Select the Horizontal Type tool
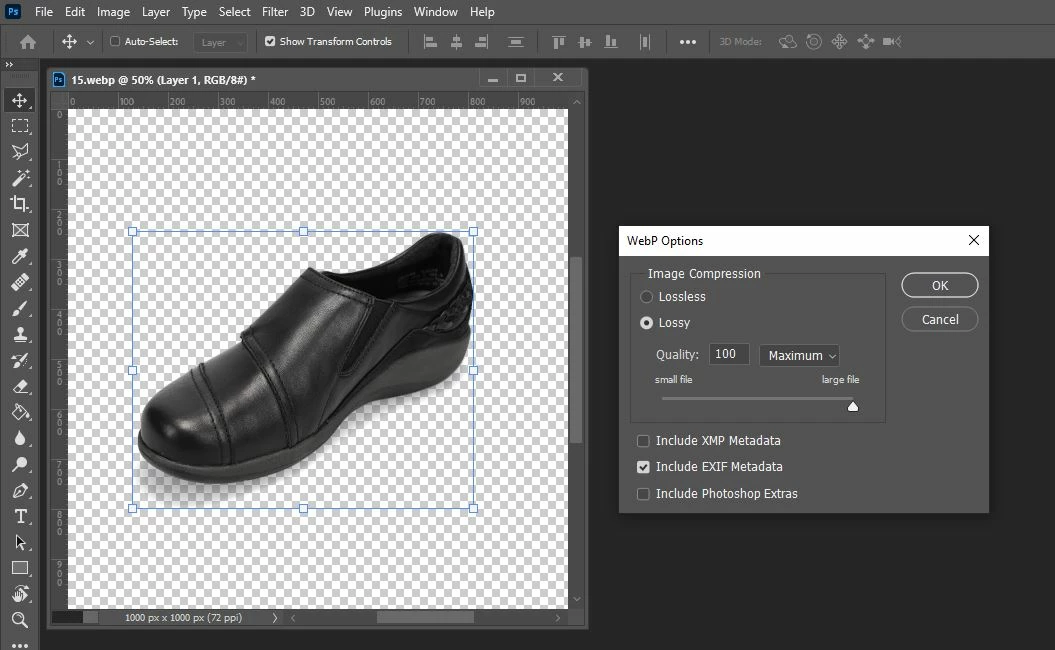 coord(19,516)
